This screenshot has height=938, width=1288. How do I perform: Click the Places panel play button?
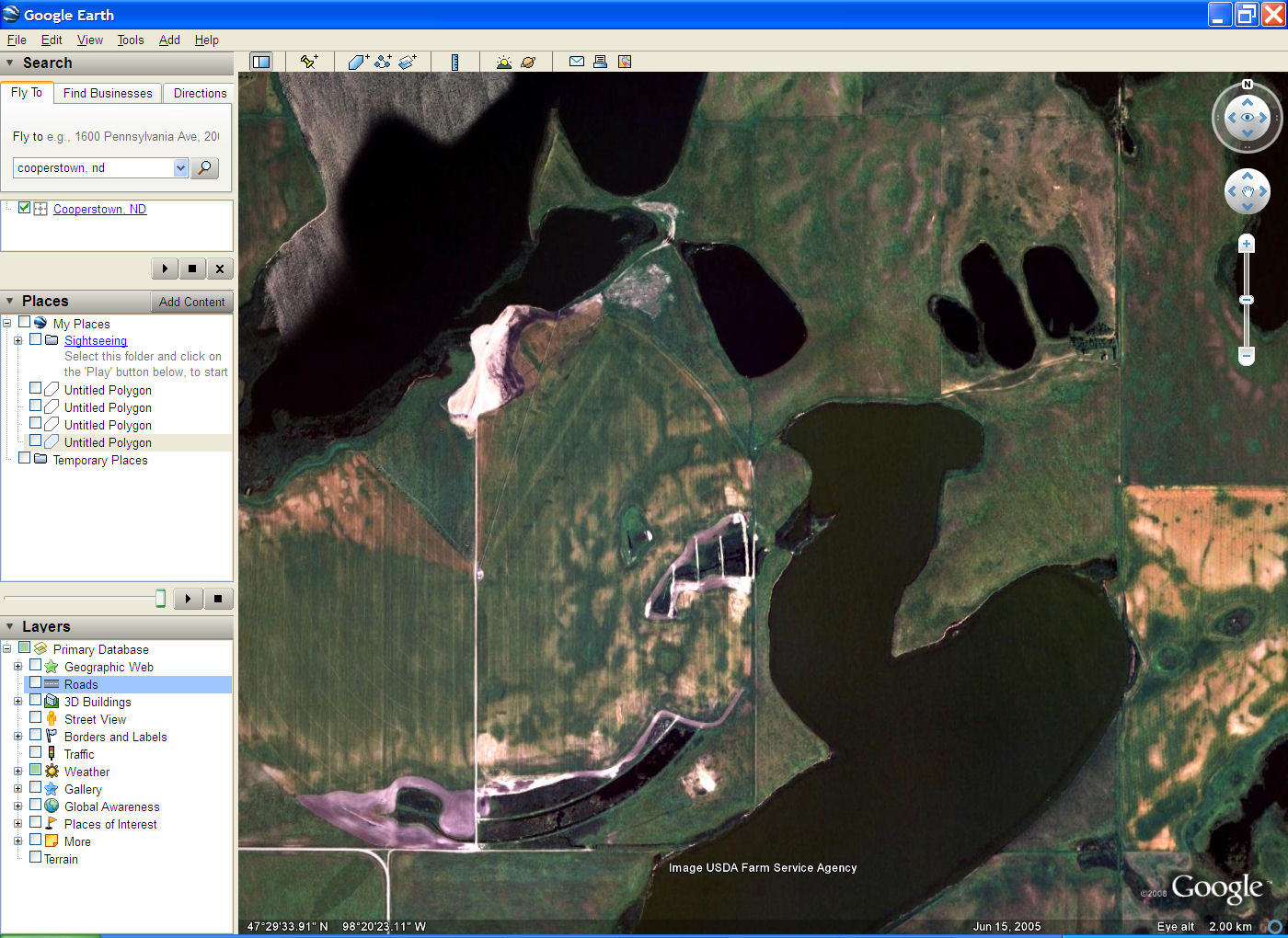[x=188, y=599]
